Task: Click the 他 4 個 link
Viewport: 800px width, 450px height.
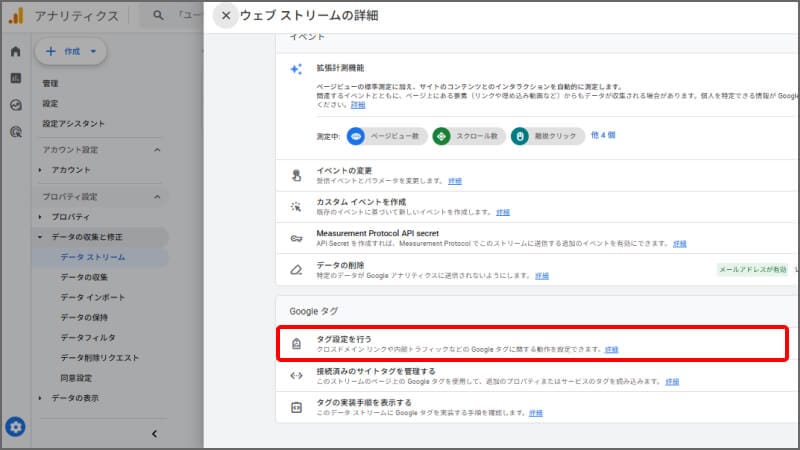Action: (x=603, y=135)
